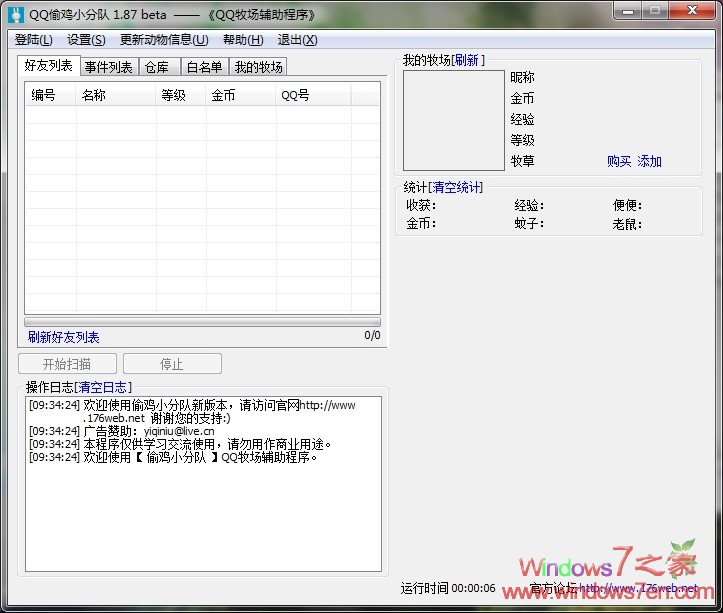Click the 刷新好友列表 link
723x613 pixels.
pos(64,337)
